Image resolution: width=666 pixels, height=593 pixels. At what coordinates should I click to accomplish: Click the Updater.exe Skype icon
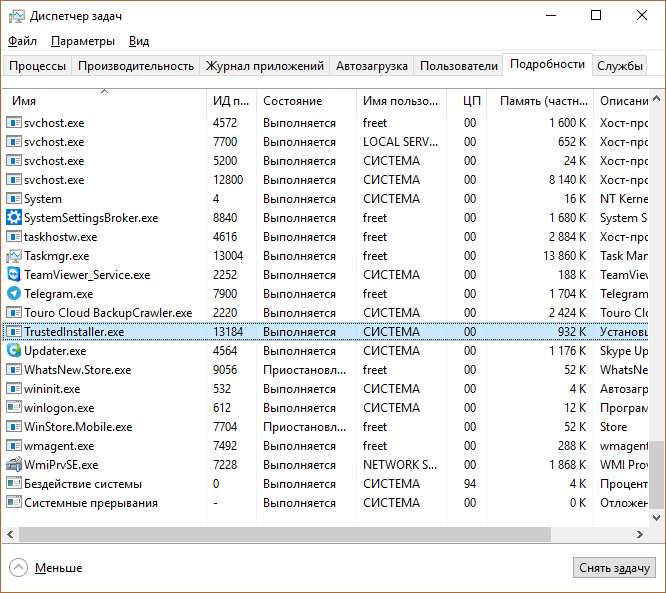(14, 351)
